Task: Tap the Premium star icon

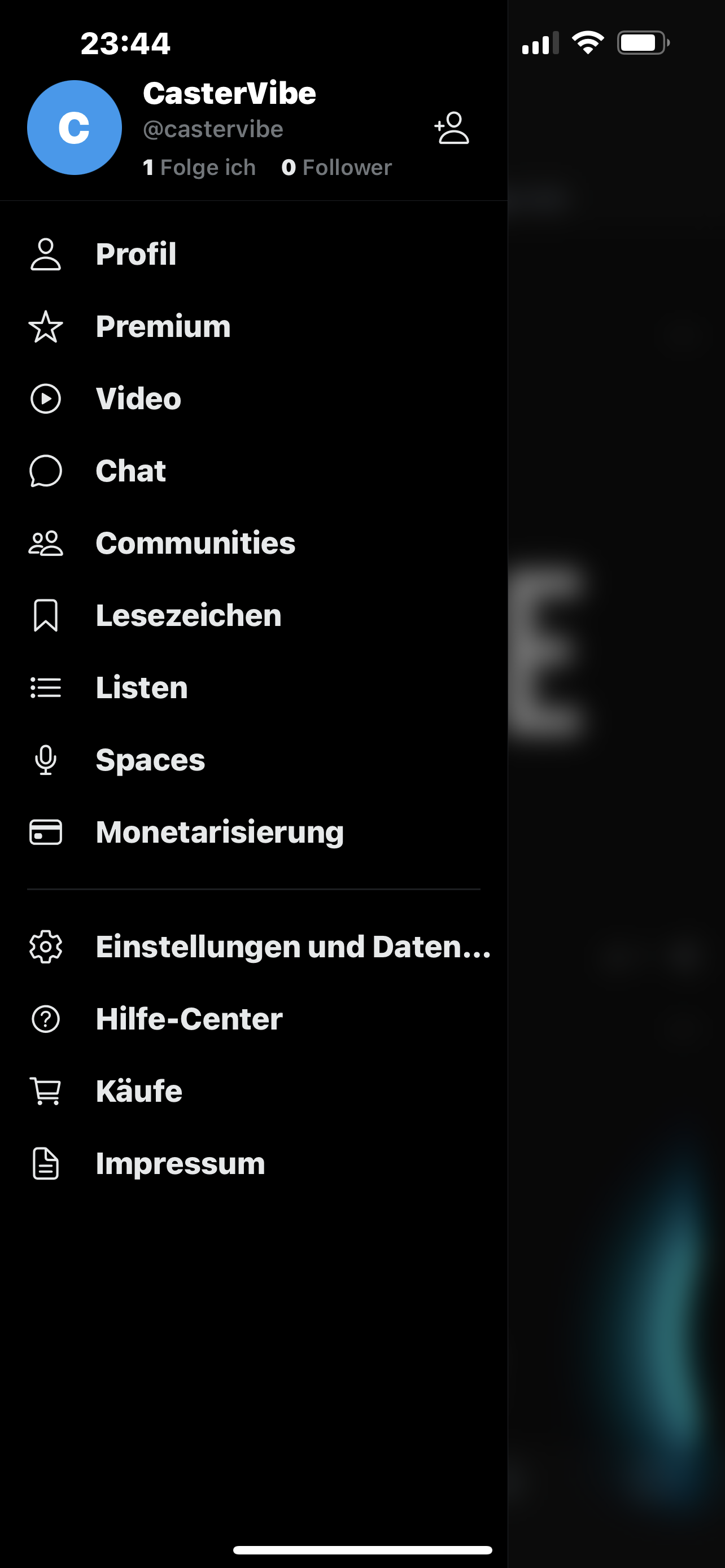Action: tap(46, 327)
